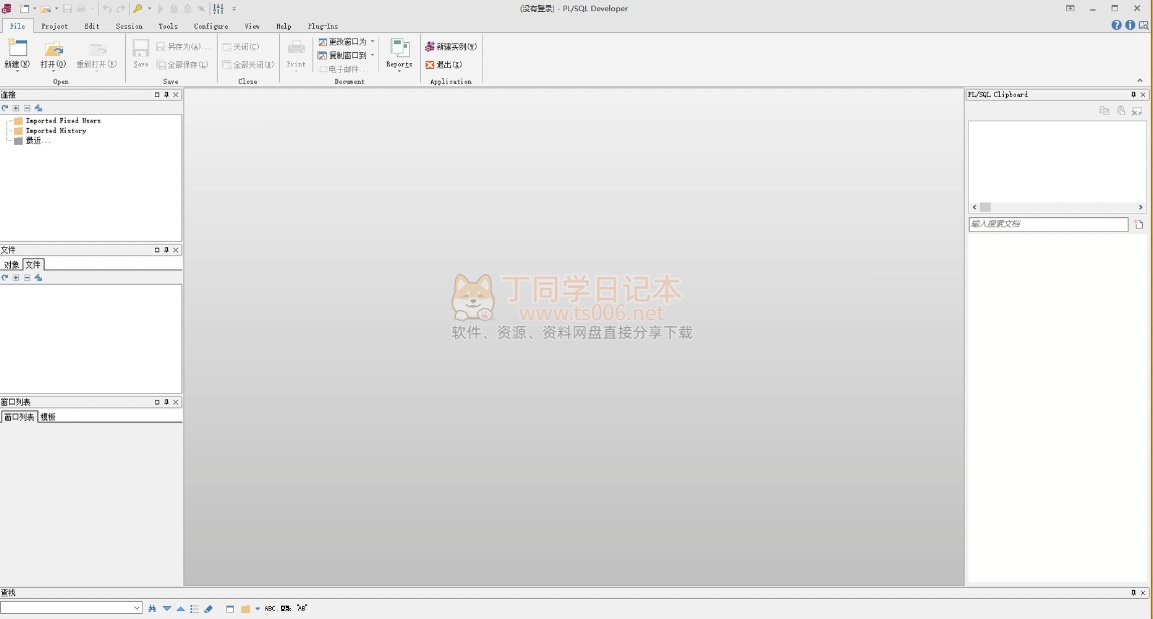Close the search (查找) bar panel

1143,593
